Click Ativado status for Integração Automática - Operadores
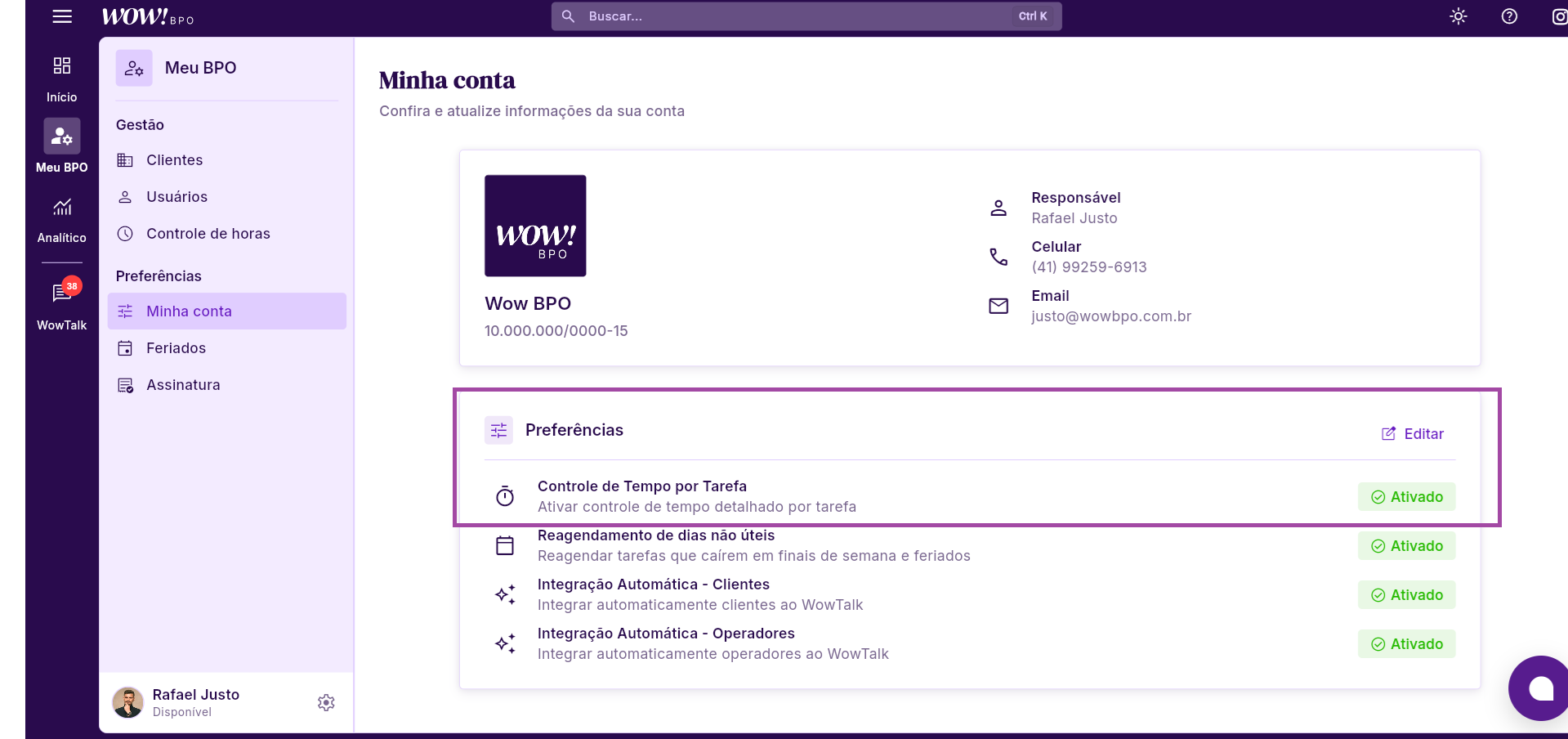The width and height of the screenshot is (1568, 739). (x=1406, y=644)
